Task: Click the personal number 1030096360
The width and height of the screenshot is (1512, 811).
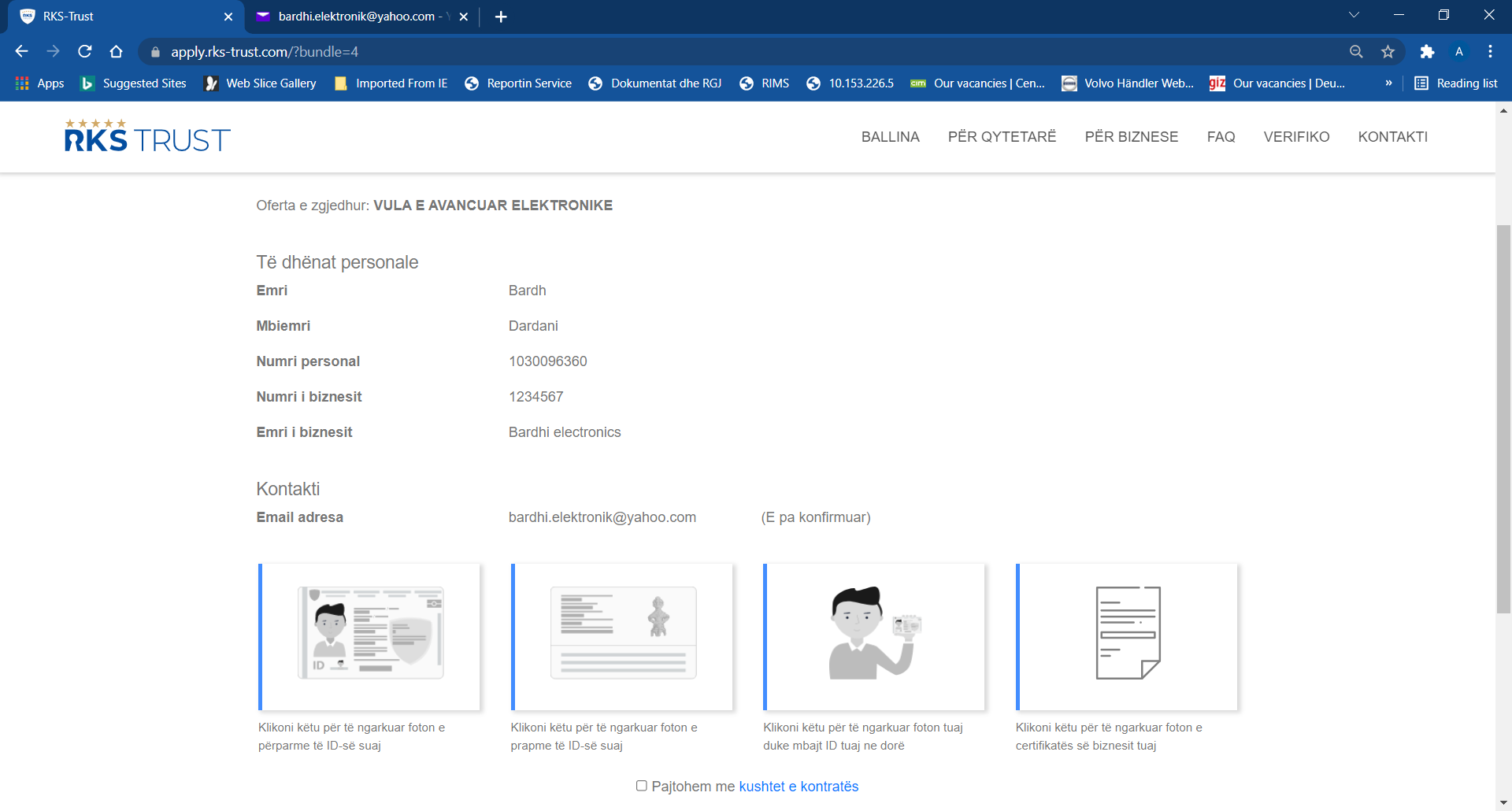Action: (x=548, y=361)
